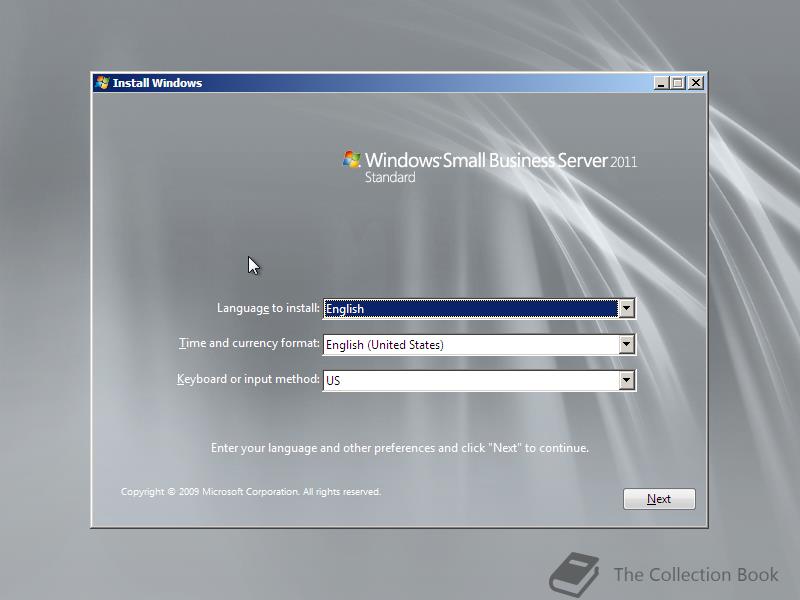Viewport: 800px width, 600px height.
Task: Click the "Keyboard or input method:" label
Action: click(x=248, y=379)
